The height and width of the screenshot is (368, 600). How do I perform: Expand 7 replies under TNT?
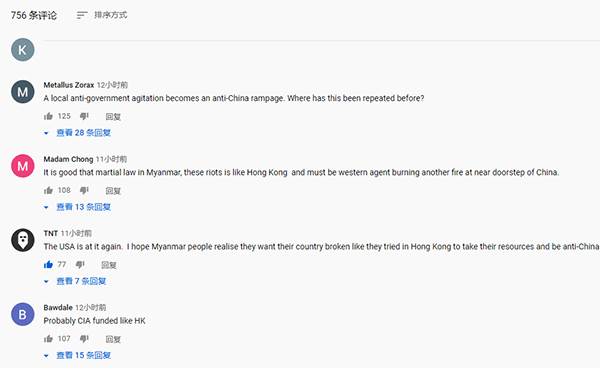75,281
